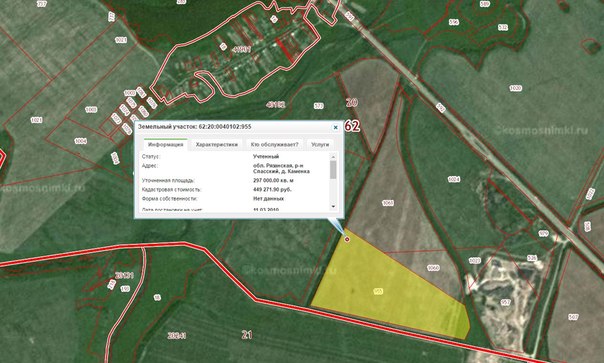This screenshot has height=363, width=604.
Task: Select parcel label 1021 on left field
Action: (x=37, y=120)
